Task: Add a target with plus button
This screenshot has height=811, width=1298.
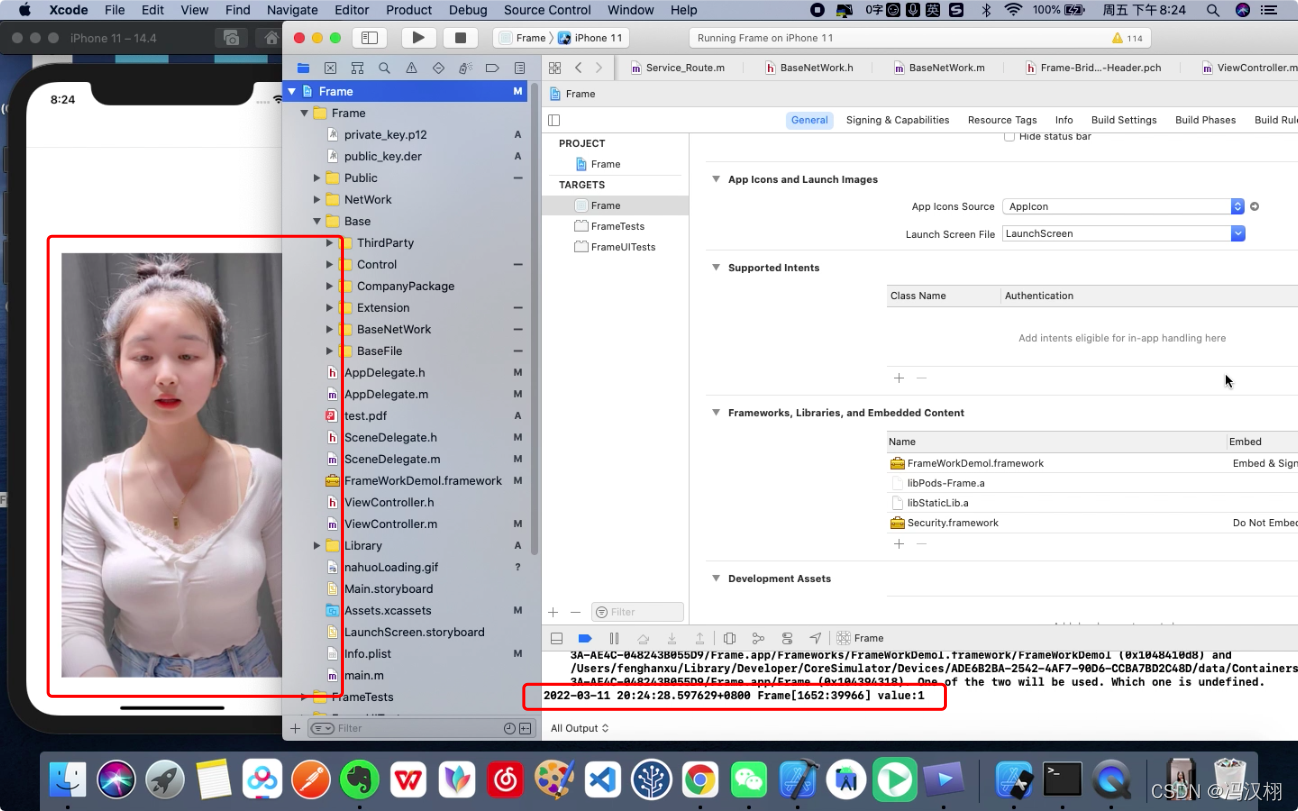Action: [x=553, y=612]
